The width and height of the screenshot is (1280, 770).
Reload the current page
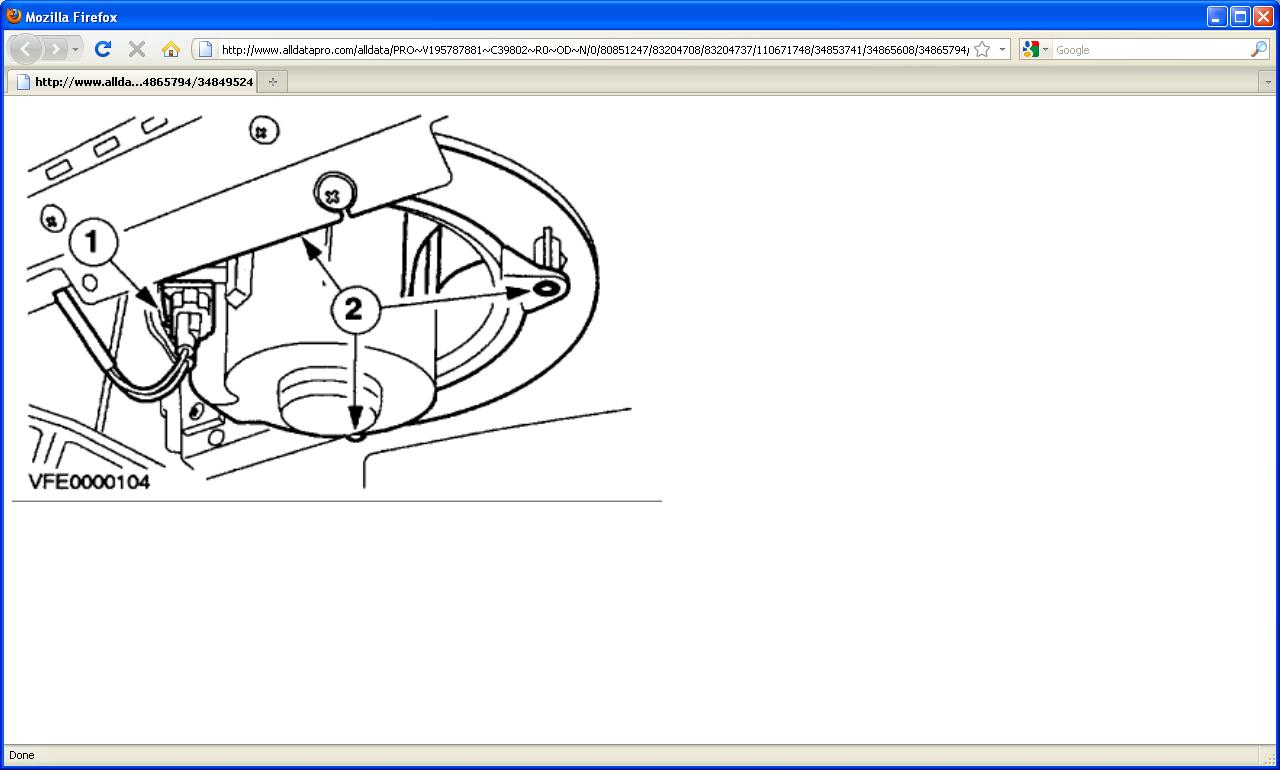coord(103,49)
